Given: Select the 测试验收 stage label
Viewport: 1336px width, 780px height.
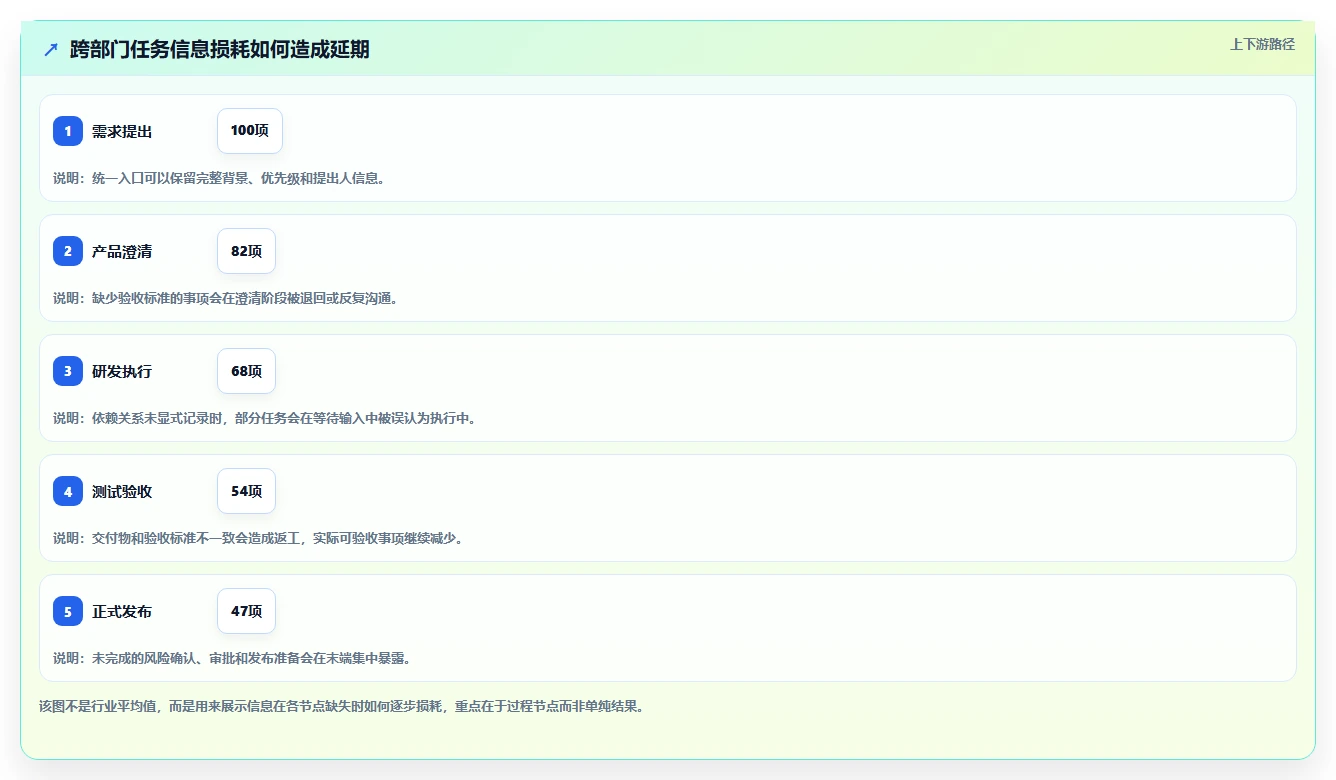Looking at the screenshot, I should point(122,491).
